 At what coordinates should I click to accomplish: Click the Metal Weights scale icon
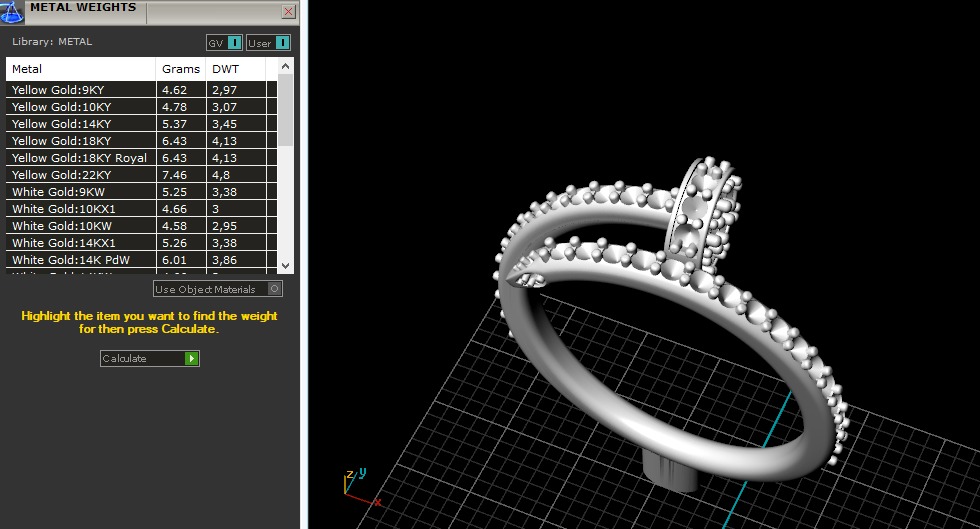[11, 11]
